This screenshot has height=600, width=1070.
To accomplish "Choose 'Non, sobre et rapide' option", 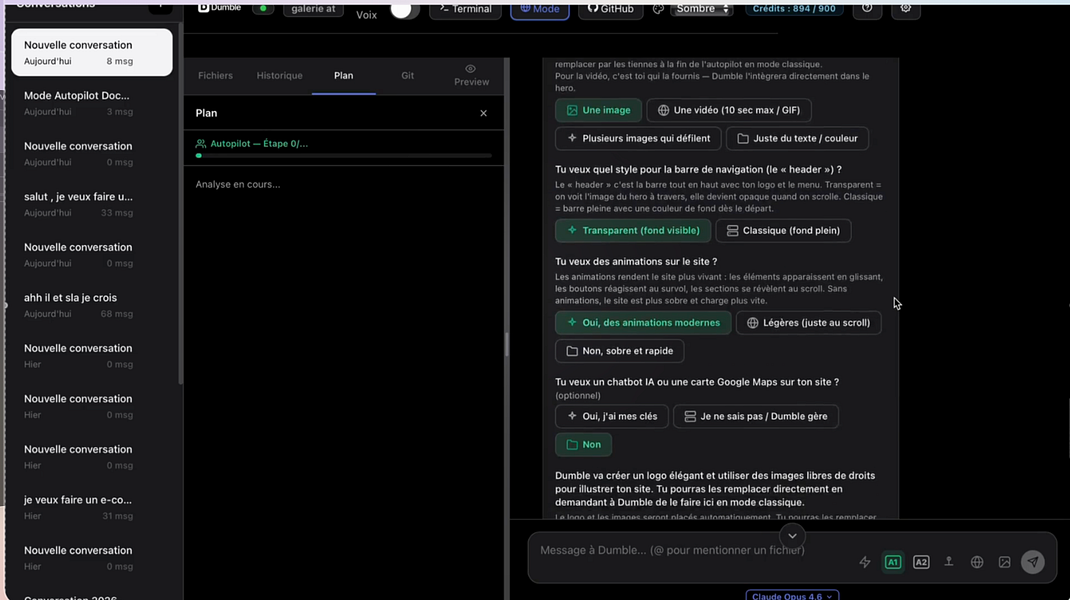I will click(620, 351).
